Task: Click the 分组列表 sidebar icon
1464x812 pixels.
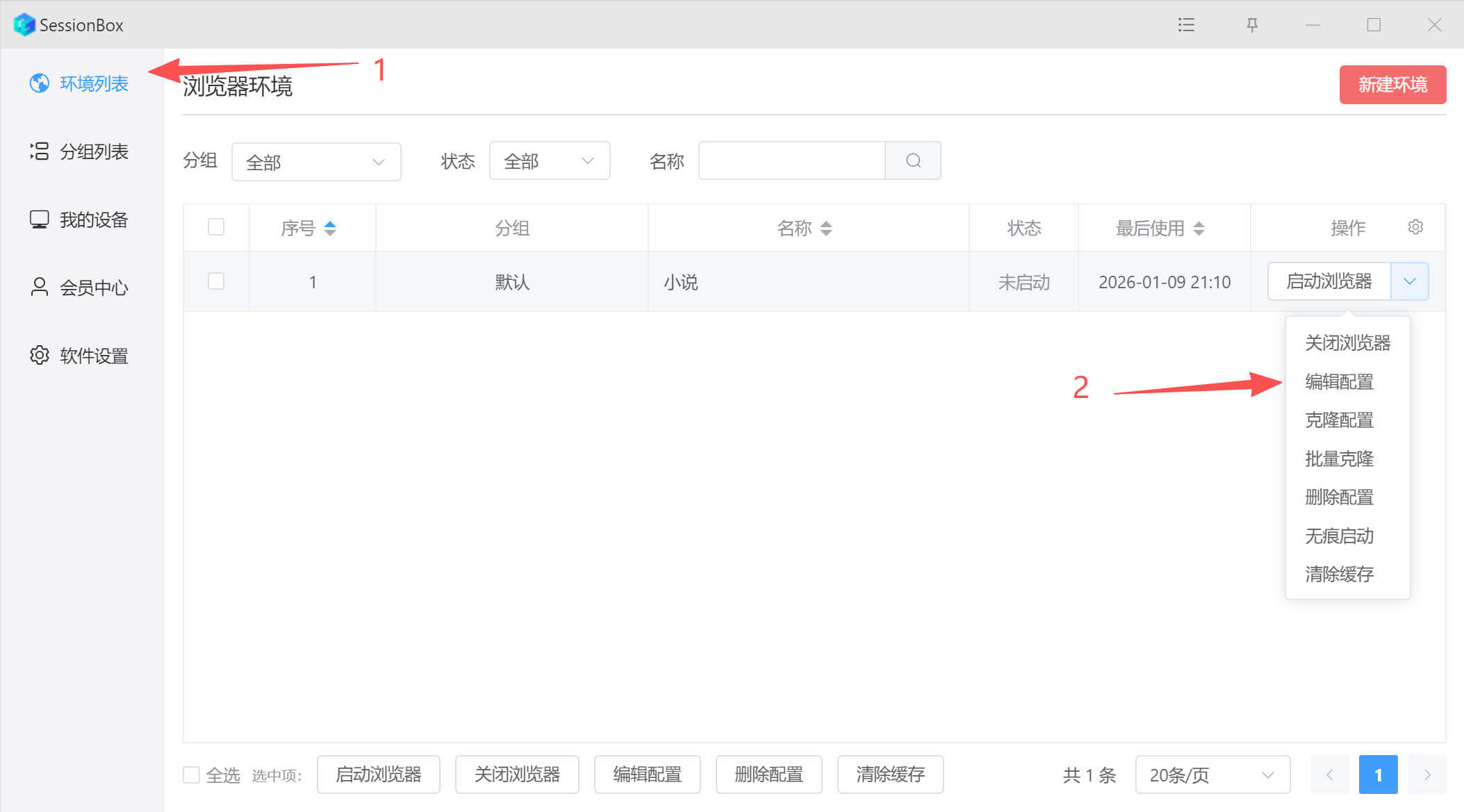Action: (x=40, y=151)
